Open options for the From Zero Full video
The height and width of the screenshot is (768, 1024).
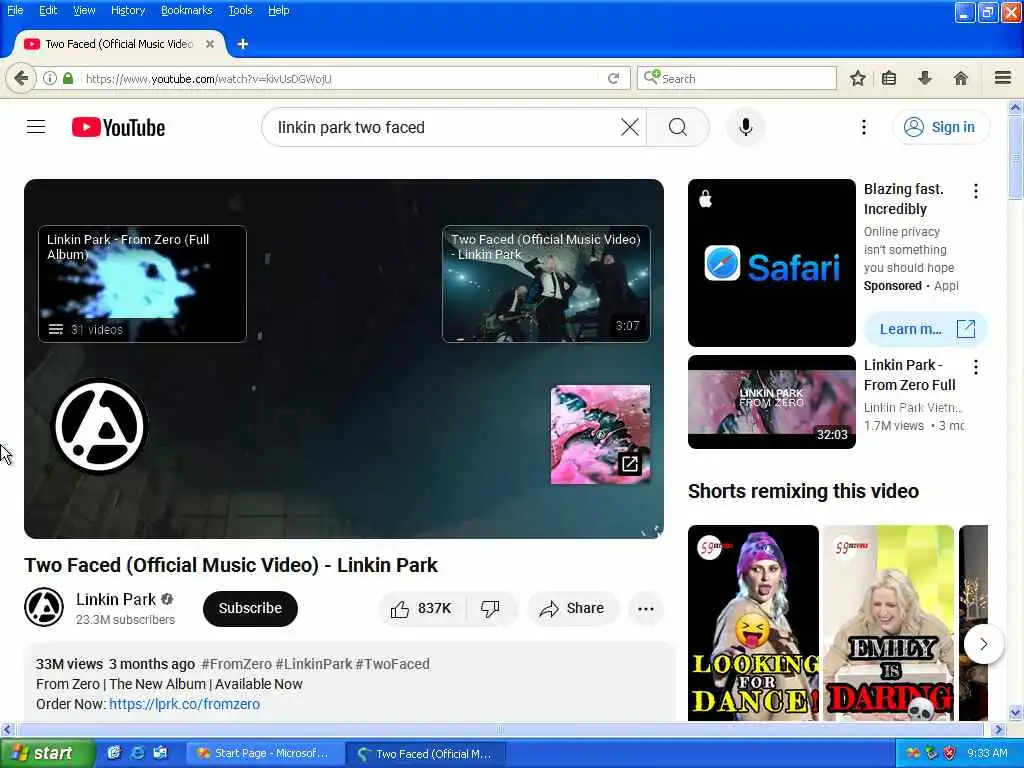tap(975, 367)
